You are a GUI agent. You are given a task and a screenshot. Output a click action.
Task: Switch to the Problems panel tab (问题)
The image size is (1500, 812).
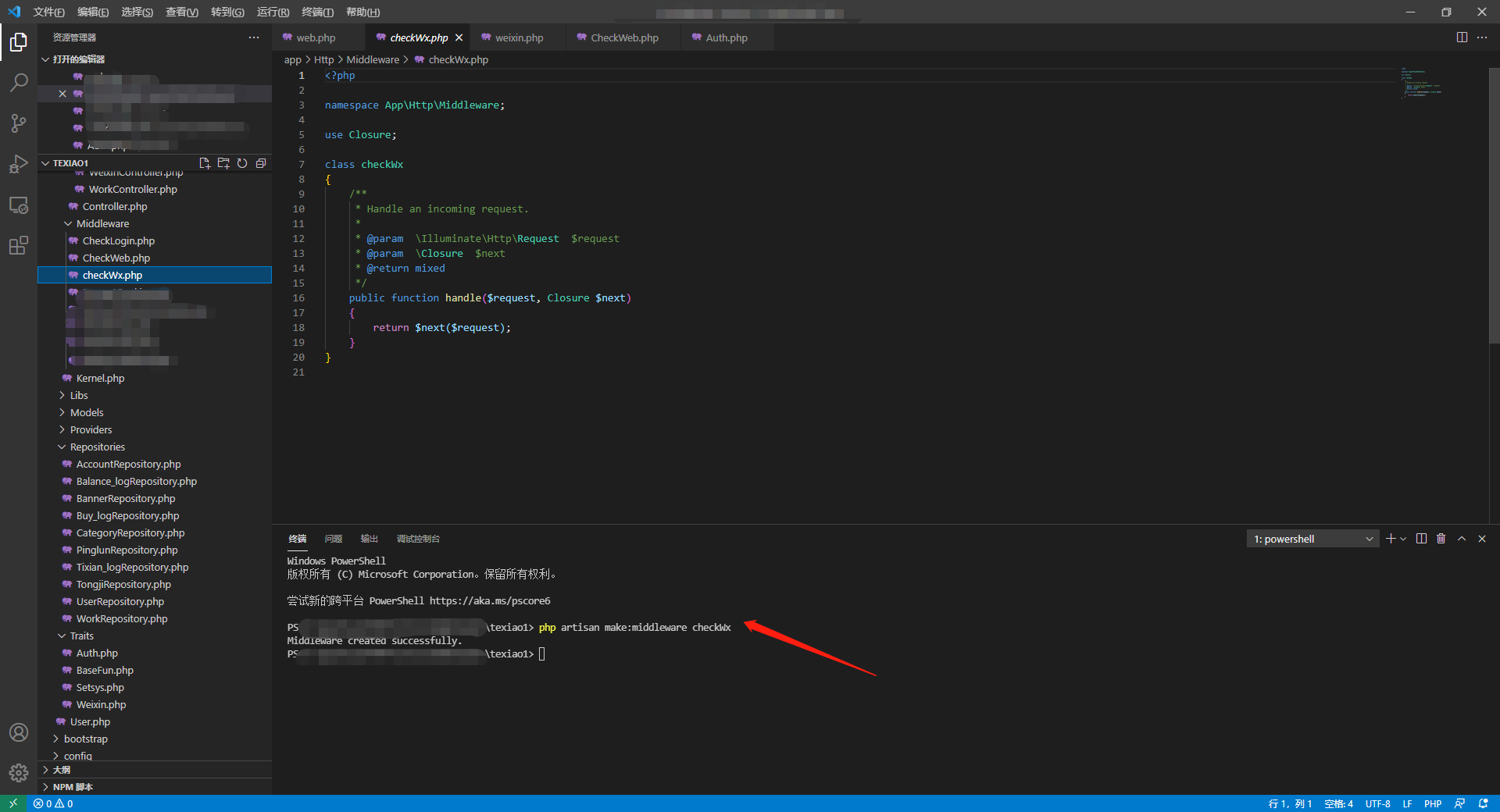(x=334, y=539)
